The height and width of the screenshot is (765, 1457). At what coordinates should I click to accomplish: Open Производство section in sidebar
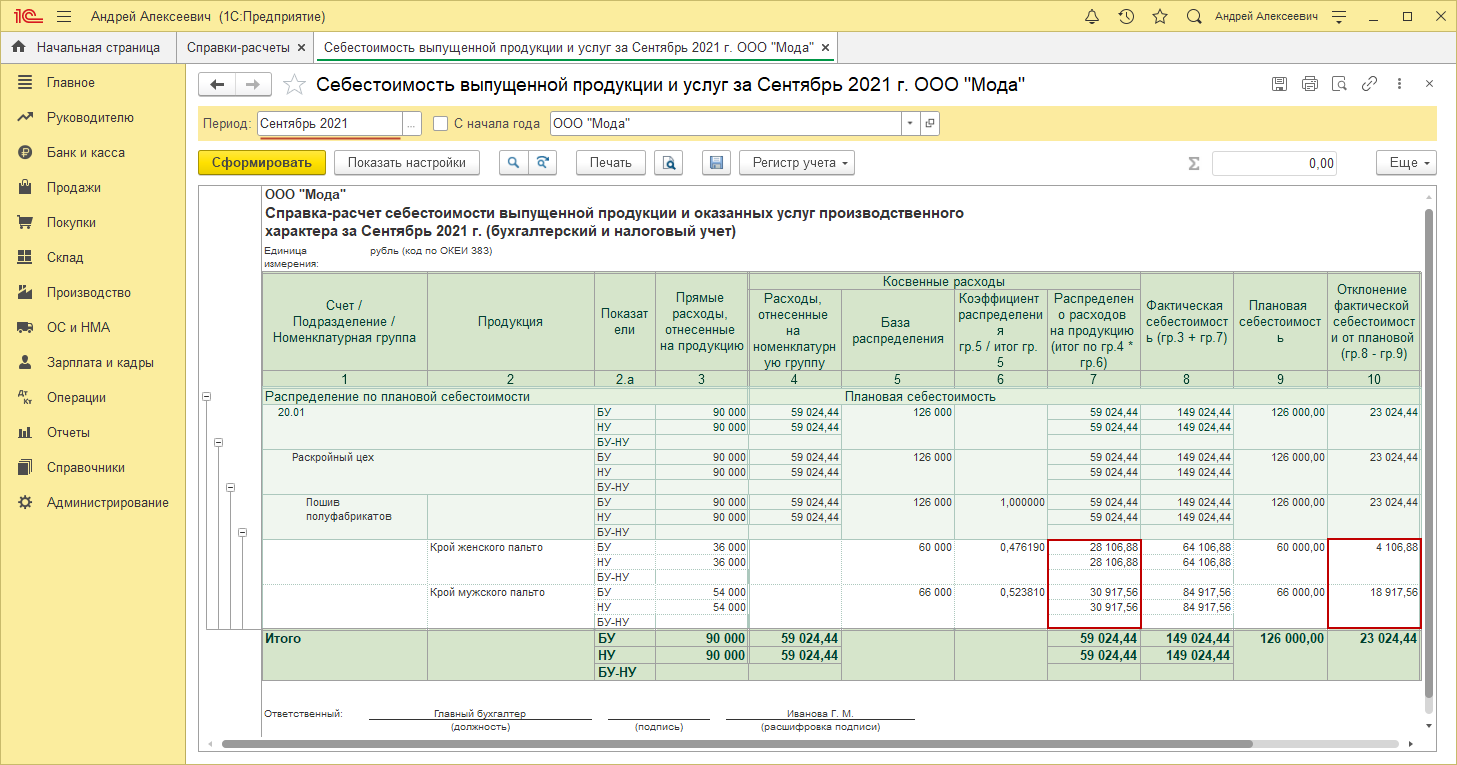coord(89,293)
